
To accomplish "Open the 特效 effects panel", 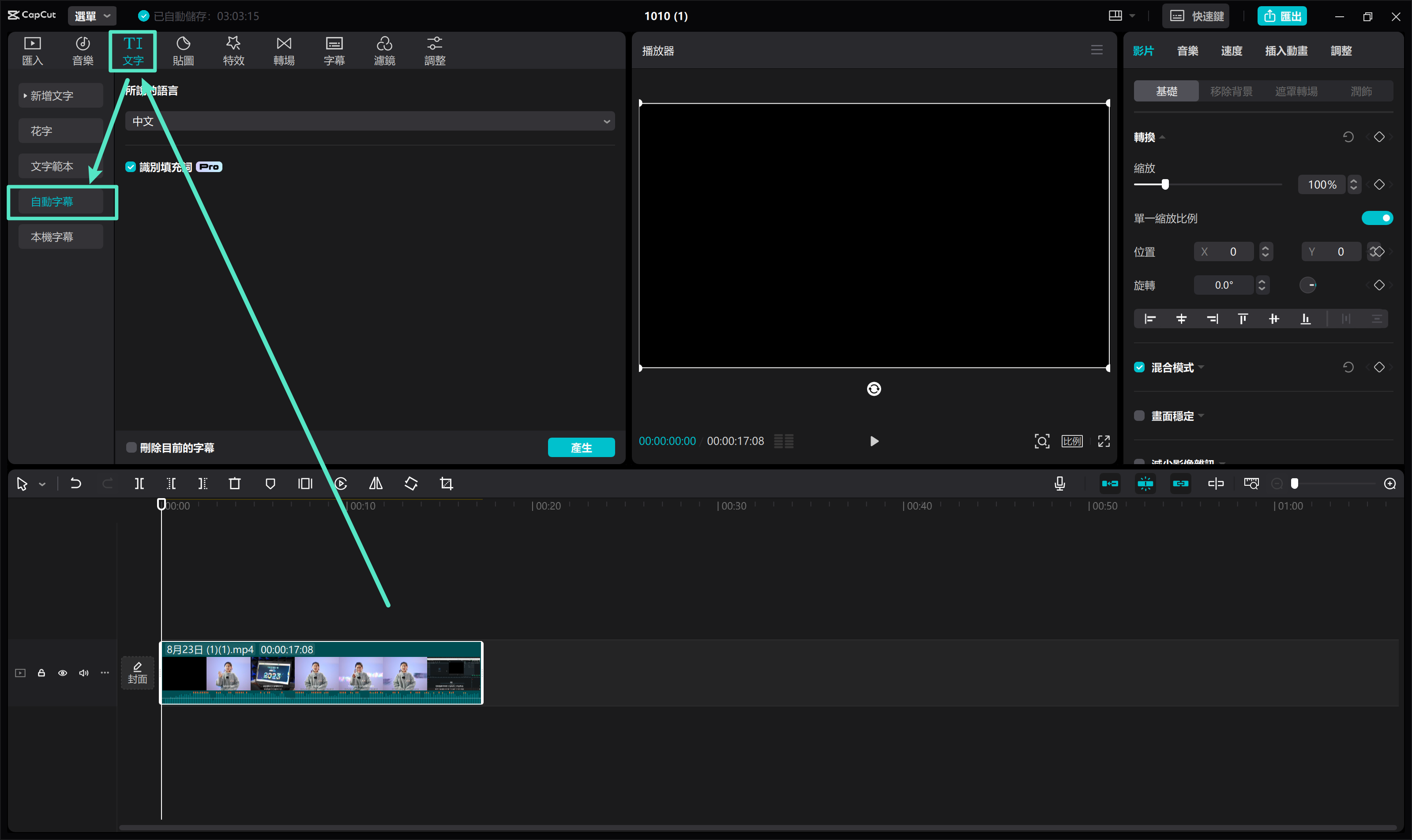I will (233, 51).
